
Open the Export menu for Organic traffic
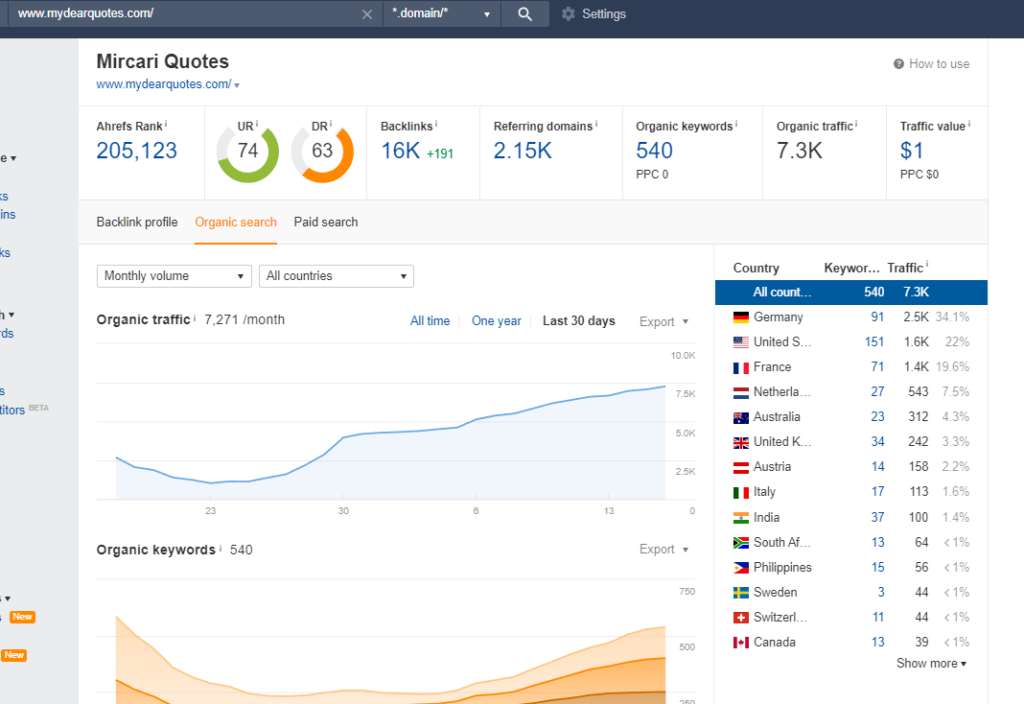[664, 321]
